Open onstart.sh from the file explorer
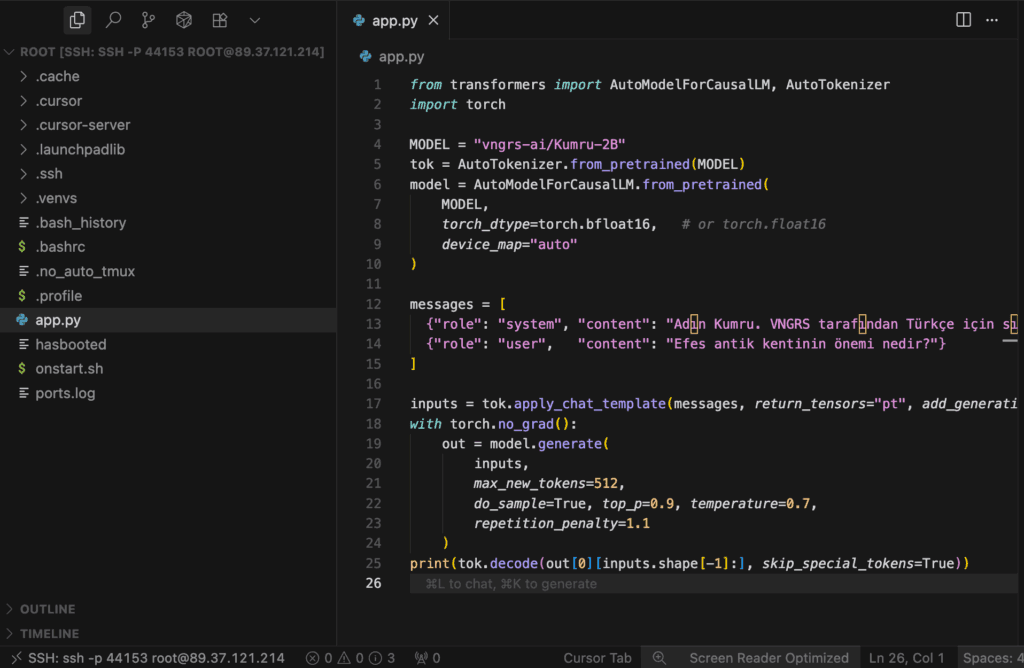This screenshot has height=668, width=1024. coord(69,368)
